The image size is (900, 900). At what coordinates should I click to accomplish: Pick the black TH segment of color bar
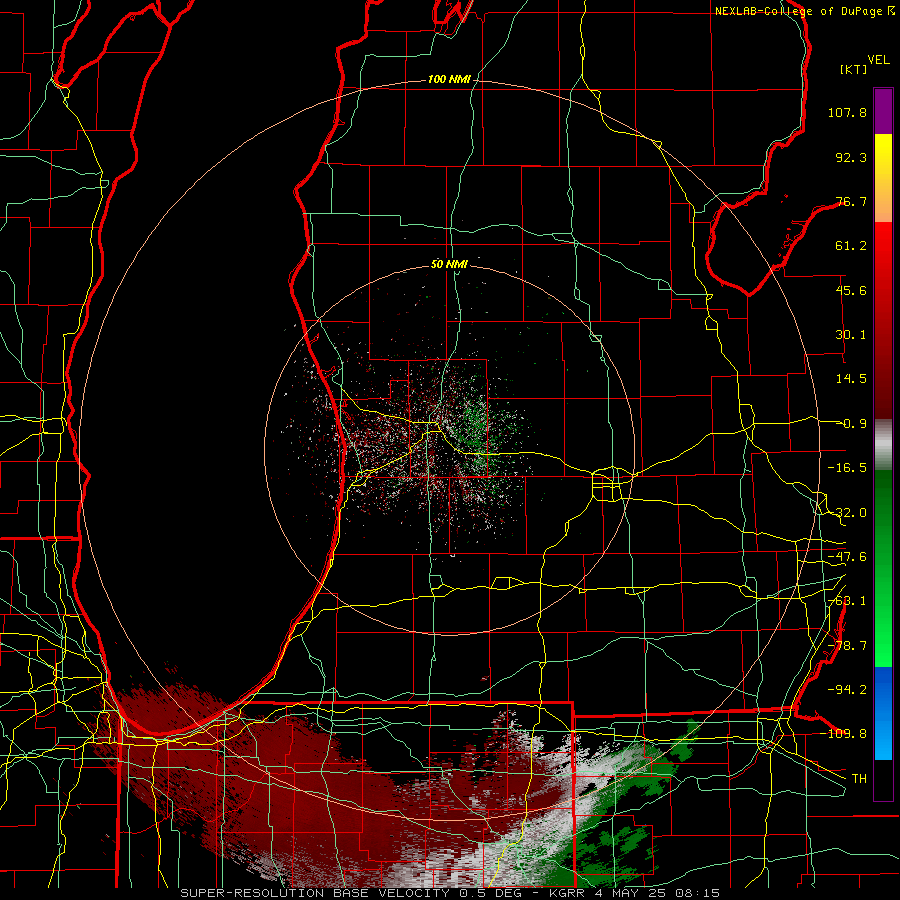[x=883, y=779]
